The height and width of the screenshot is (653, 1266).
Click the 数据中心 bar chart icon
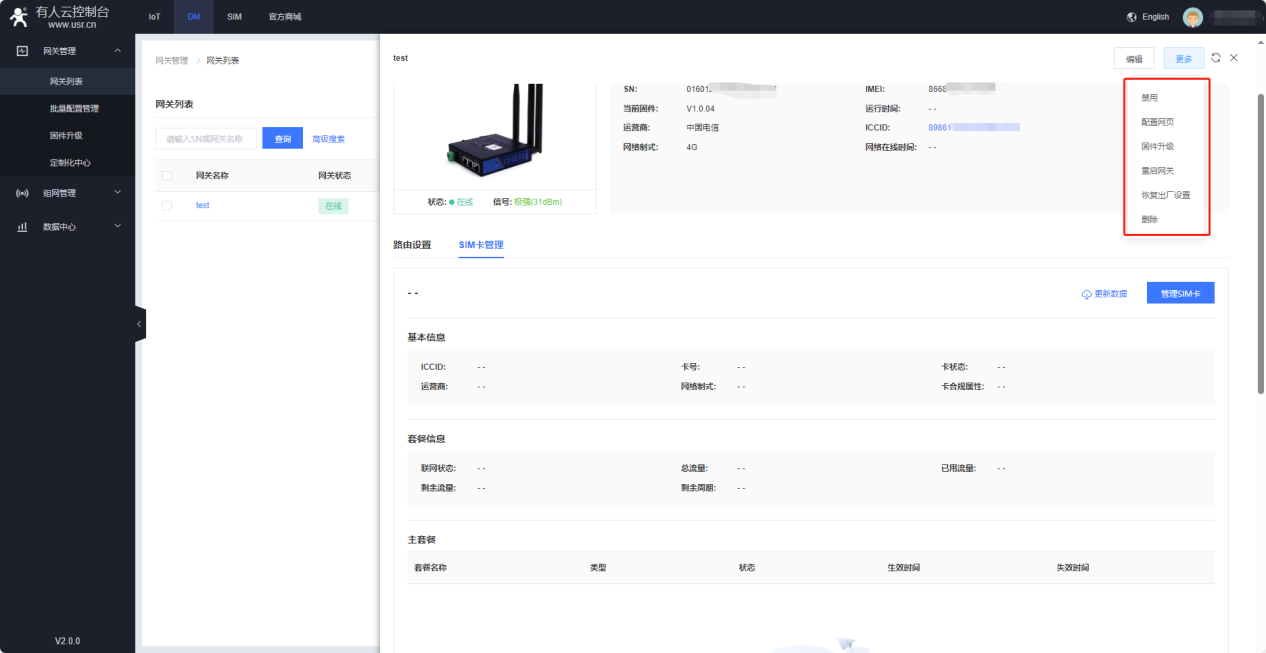click(22, 227)
